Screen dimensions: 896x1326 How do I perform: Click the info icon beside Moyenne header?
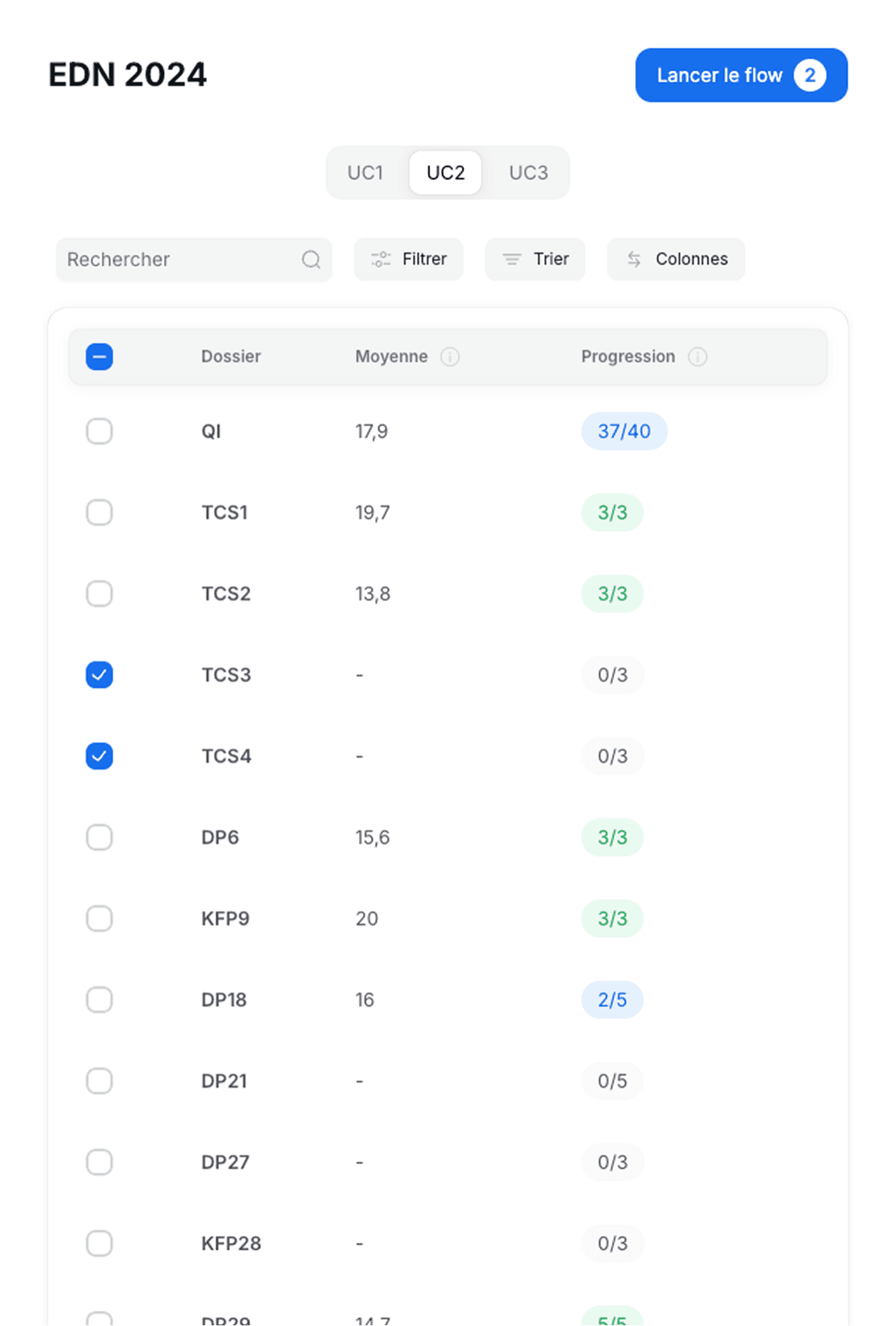coord(451,357)
